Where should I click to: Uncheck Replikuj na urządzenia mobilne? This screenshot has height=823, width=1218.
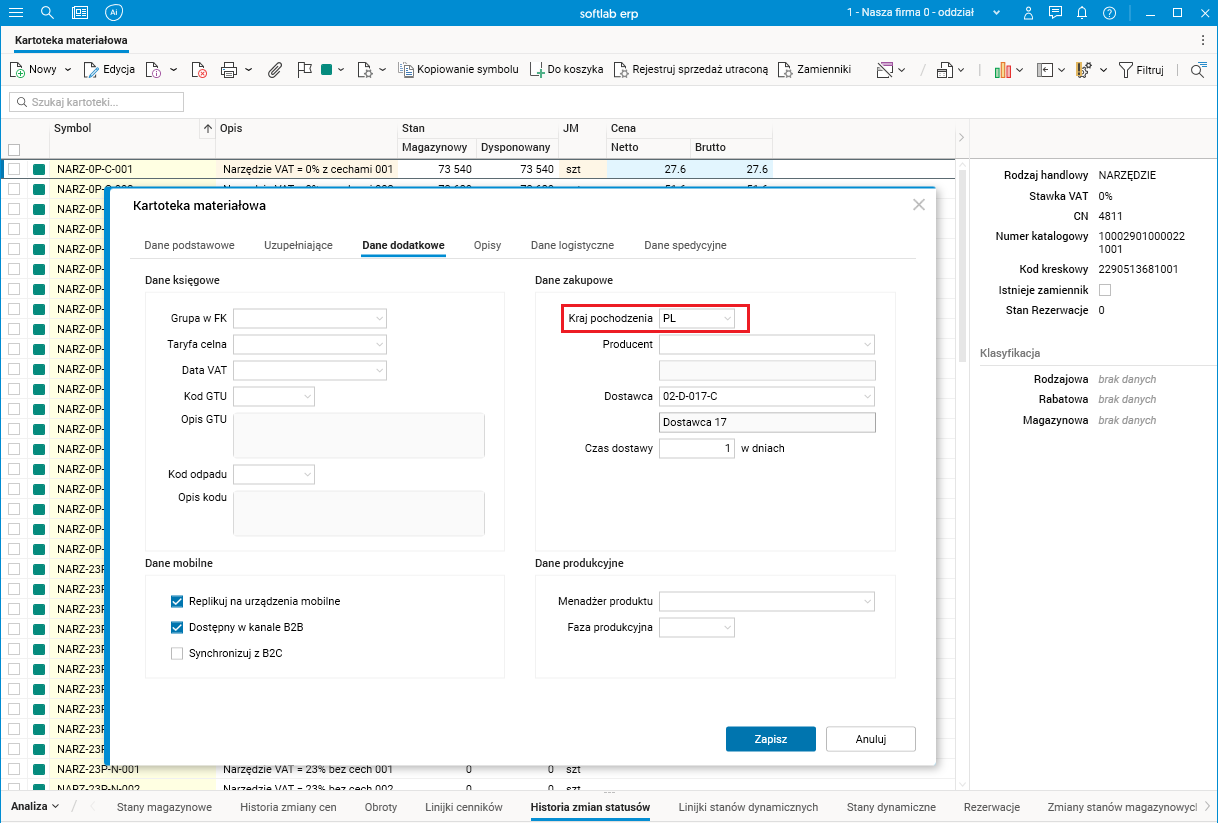177,601
